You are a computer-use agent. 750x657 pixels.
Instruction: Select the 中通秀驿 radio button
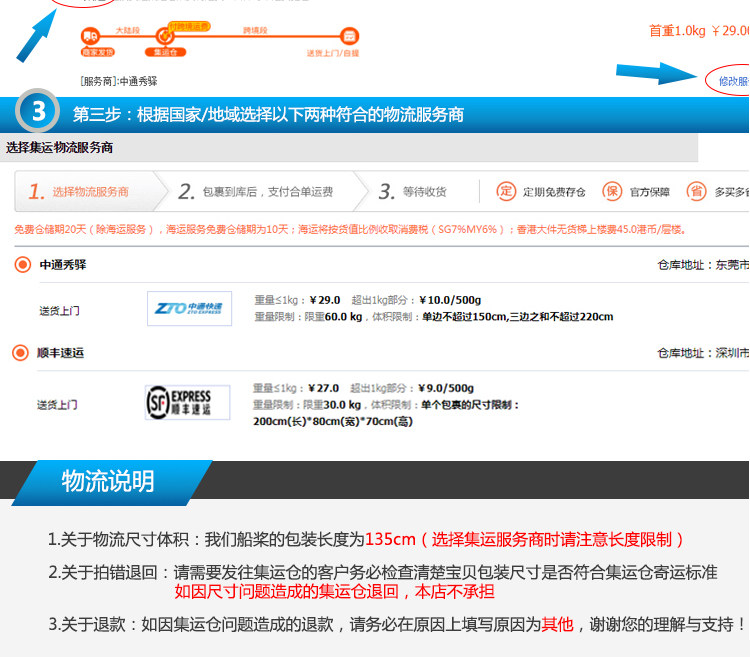22,264
